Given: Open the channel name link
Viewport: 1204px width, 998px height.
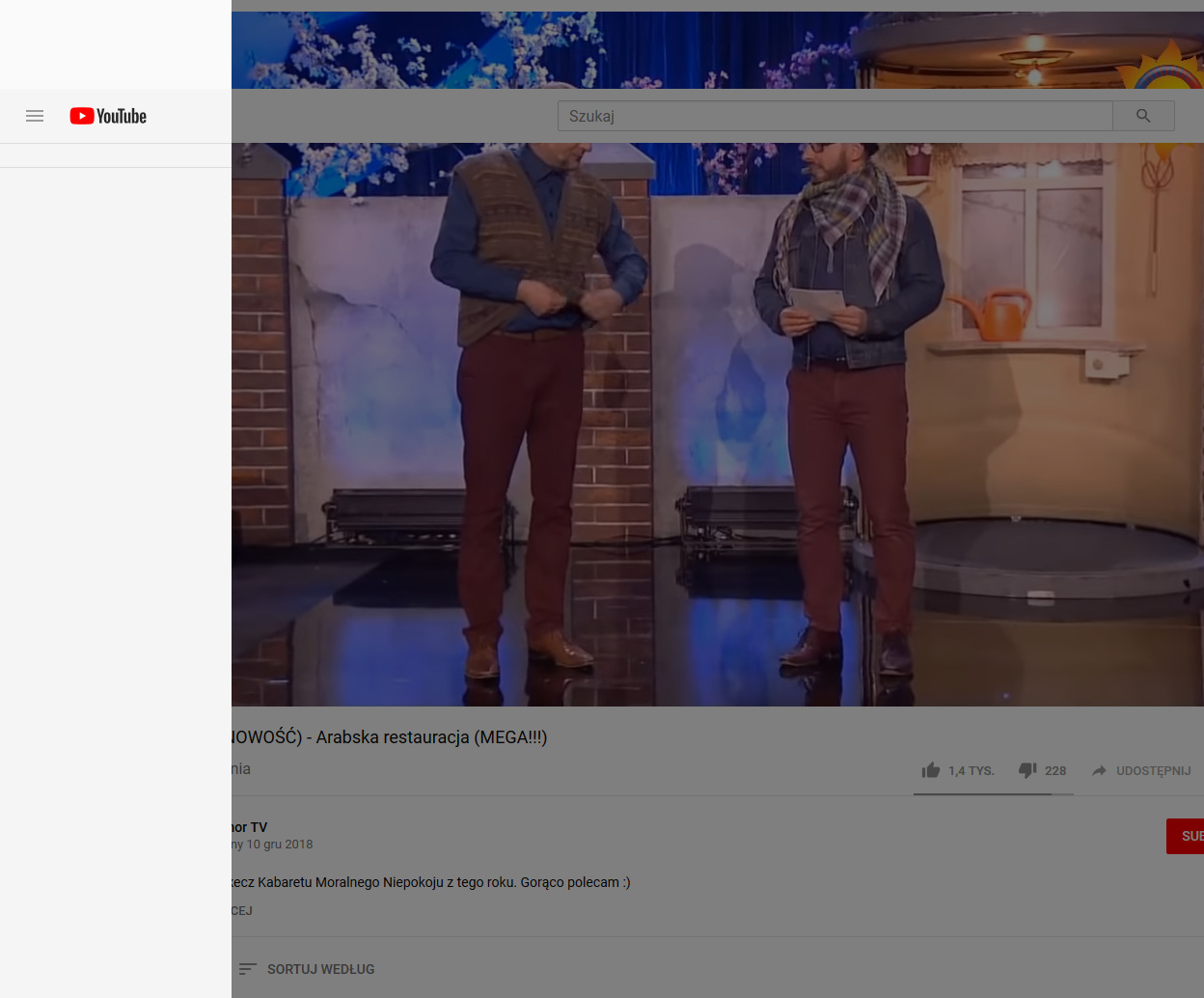Looking at the screenshot, I should 249,827.
